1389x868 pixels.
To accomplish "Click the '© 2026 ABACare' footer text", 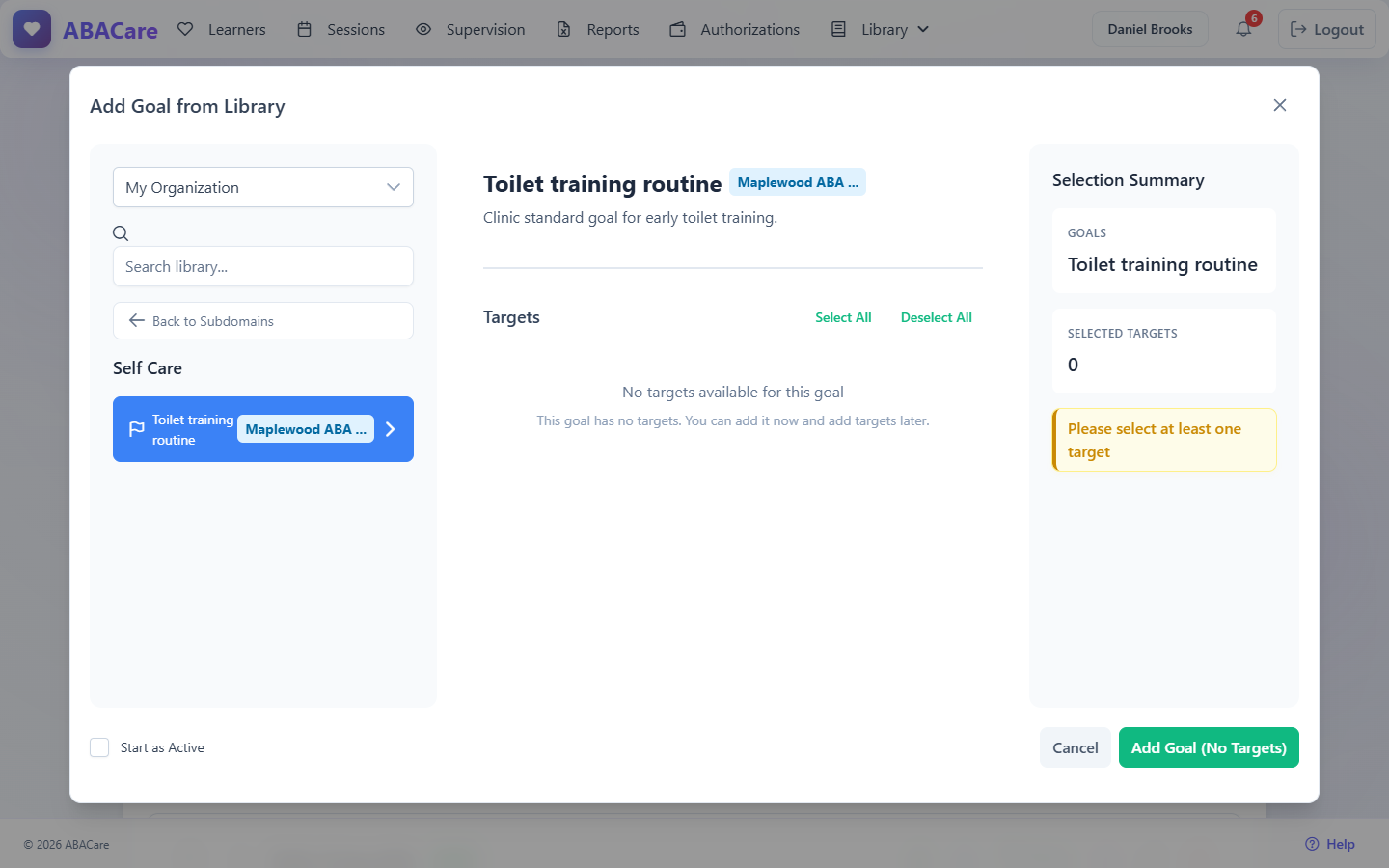I will coord(67,845).
